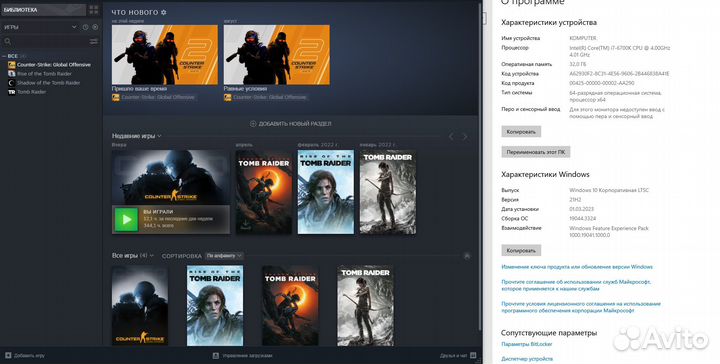Open Диспетчер устройств link
The width and height of the screenshot is (720, 364).
(x=527, y=359)
